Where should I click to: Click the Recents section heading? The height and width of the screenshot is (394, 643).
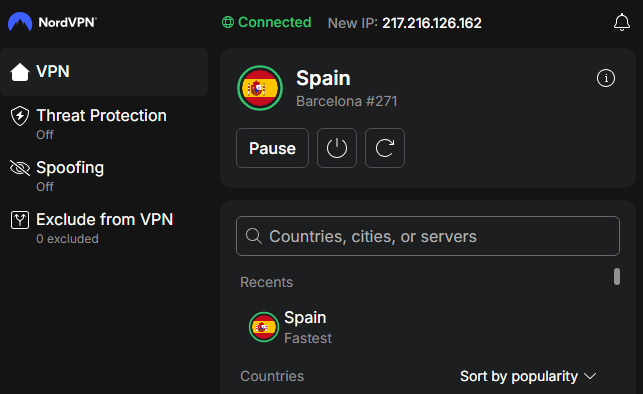[267, 282]
